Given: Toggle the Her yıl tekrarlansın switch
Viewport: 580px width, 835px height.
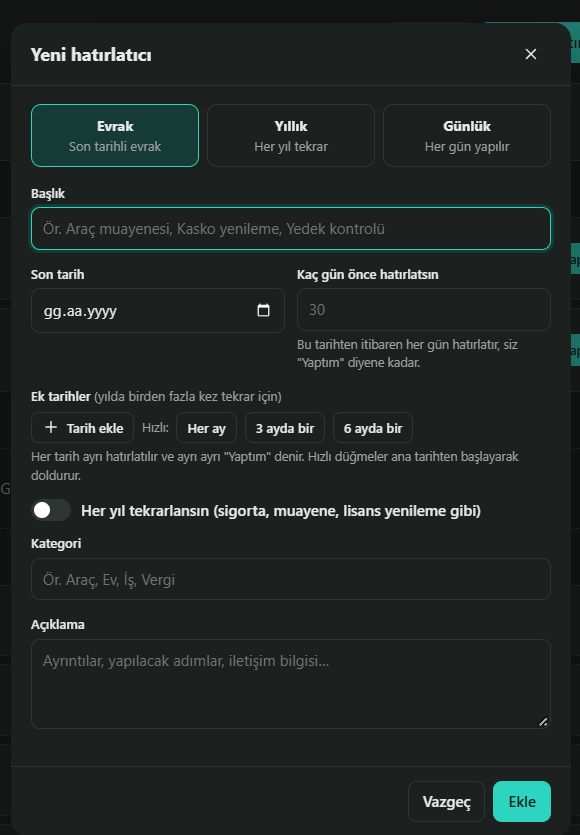Looking at the screenshot, I should coord(51,510).
